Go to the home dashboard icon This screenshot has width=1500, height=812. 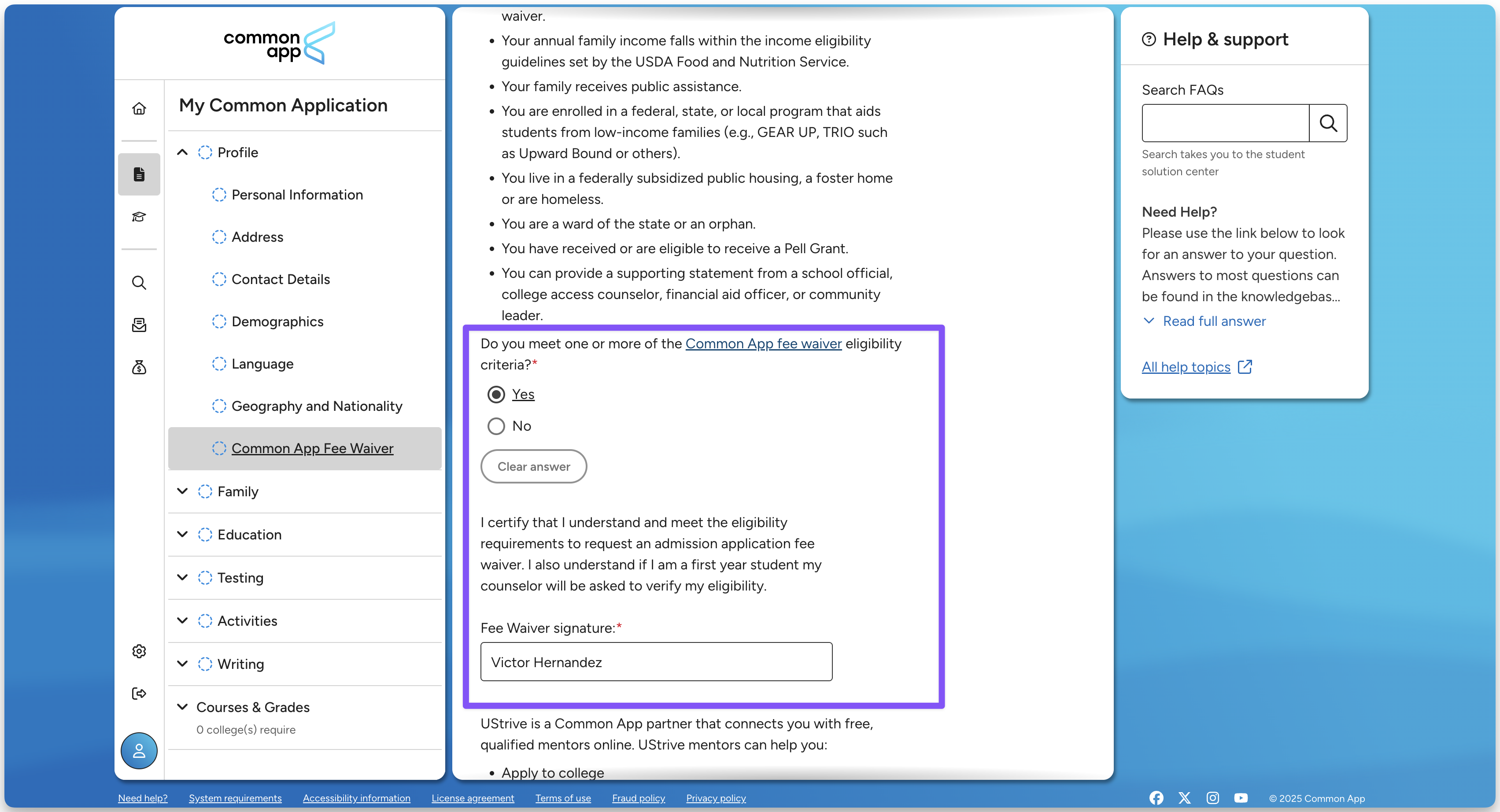click(x=139, y=109)
